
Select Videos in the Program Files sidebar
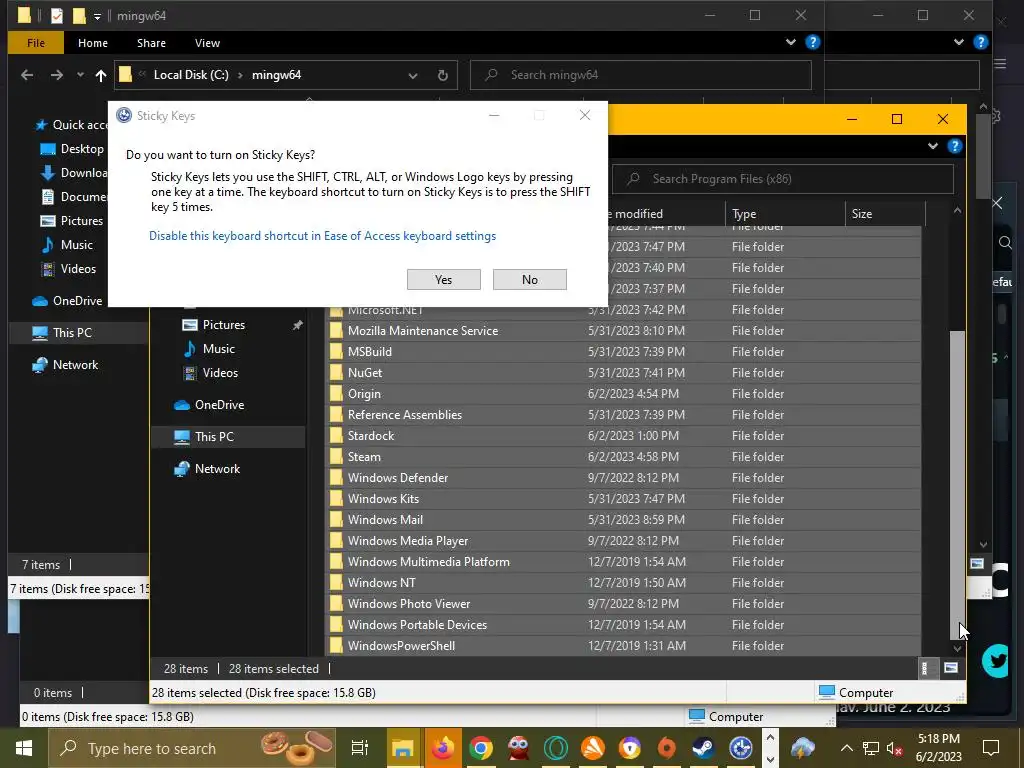(x=211, y=374)
